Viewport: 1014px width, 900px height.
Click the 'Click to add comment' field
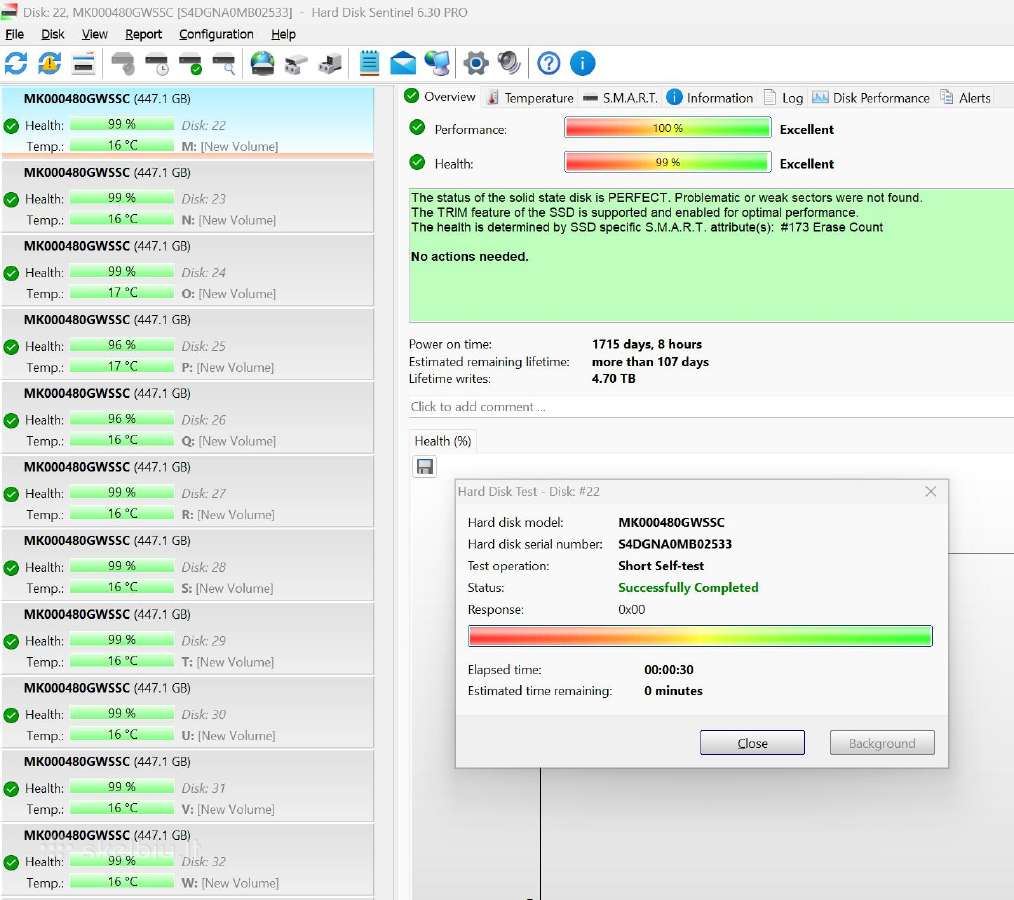click(x=711, y=407)
